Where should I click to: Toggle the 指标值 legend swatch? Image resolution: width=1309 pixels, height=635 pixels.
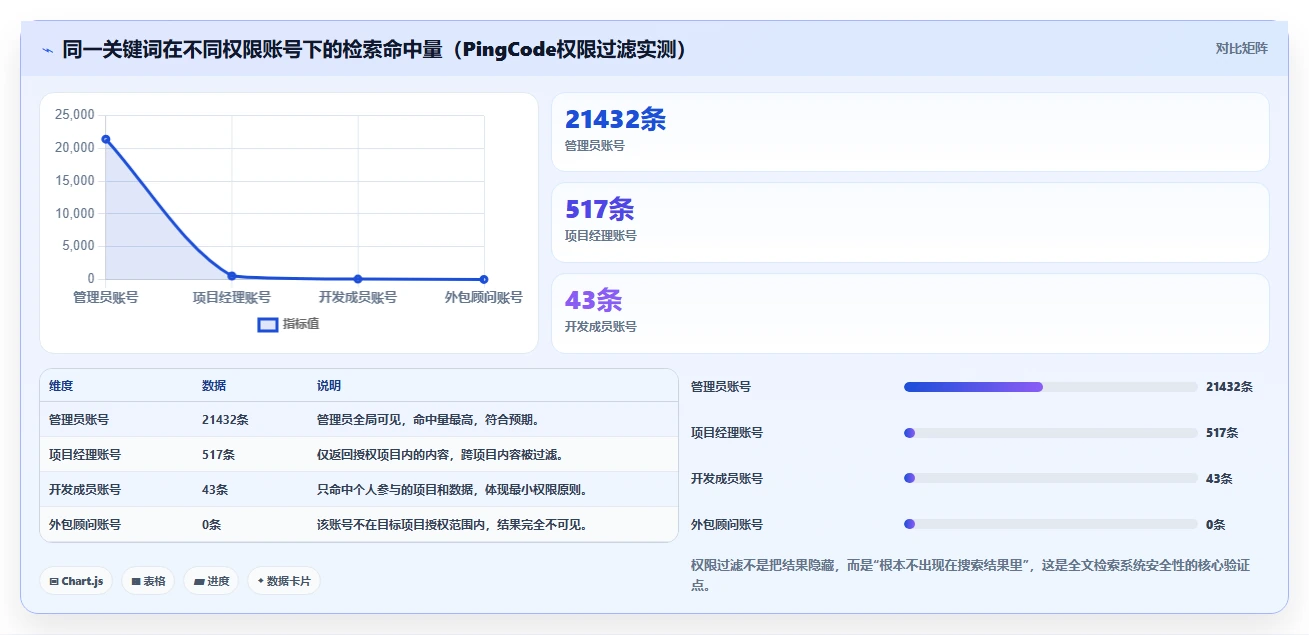point(268,324)
